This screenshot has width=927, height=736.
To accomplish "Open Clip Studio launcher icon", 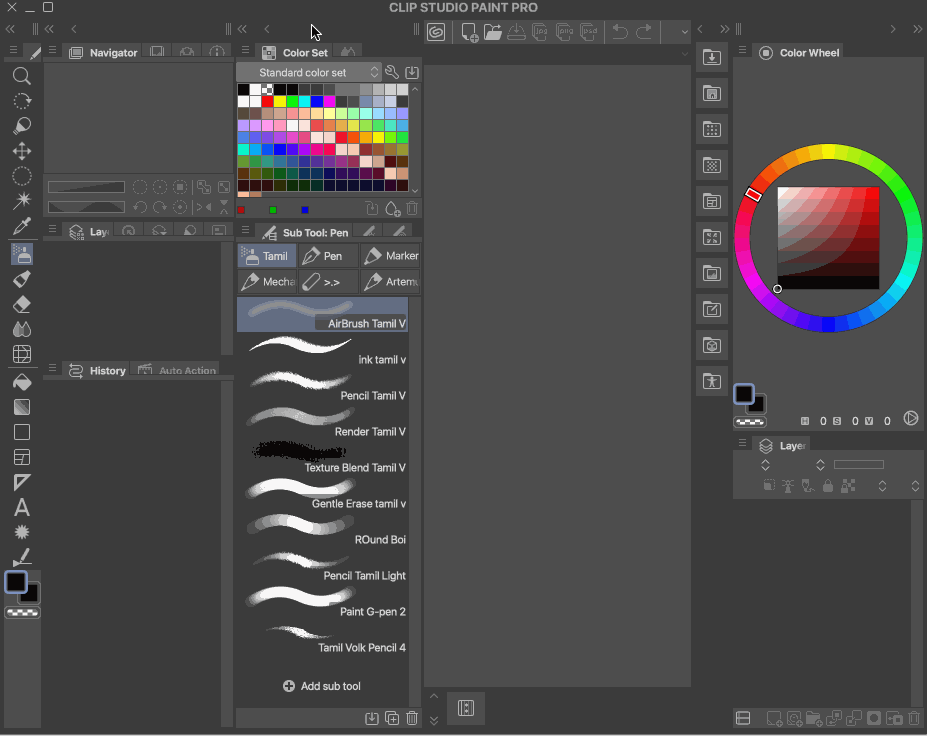I will (436, 32).
